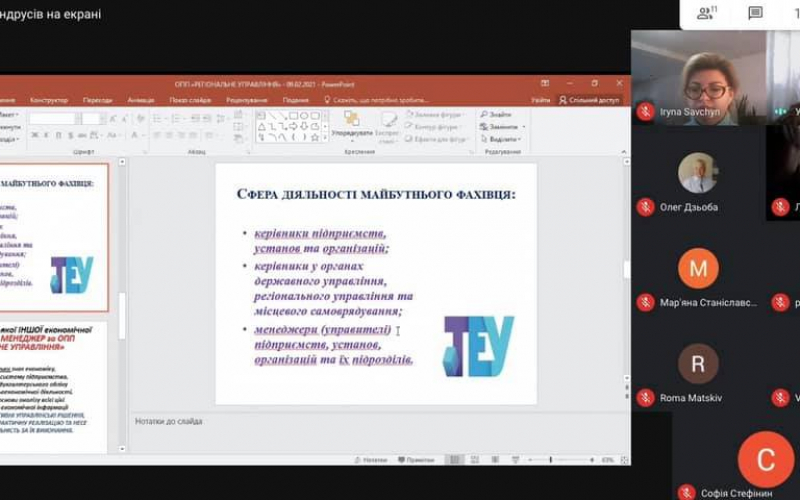The height and width of the screenshot is (500, 800).
Task: Open Line Spacing dropdown
Action: click(x=221, y=119)
